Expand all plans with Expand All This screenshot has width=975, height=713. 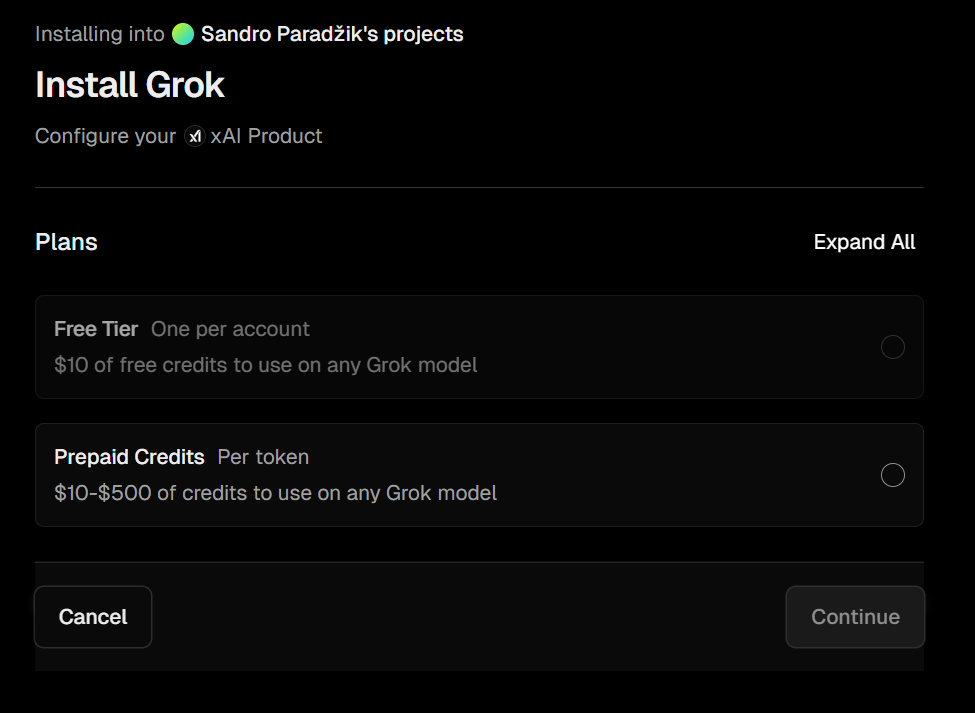[864, 242]
